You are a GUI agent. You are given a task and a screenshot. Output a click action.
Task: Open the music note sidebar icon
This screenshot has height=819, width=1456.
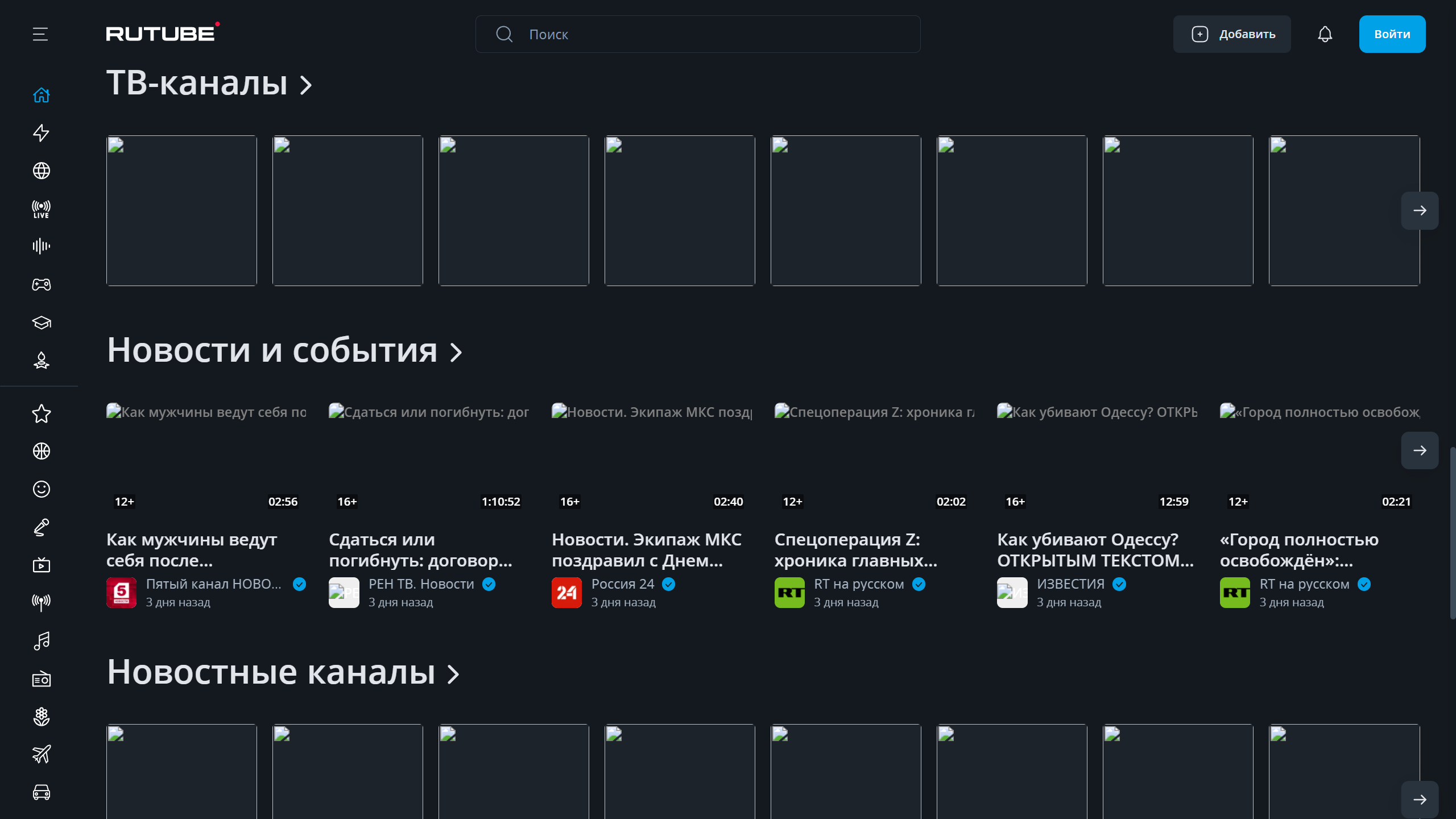(x=41, y=641)
